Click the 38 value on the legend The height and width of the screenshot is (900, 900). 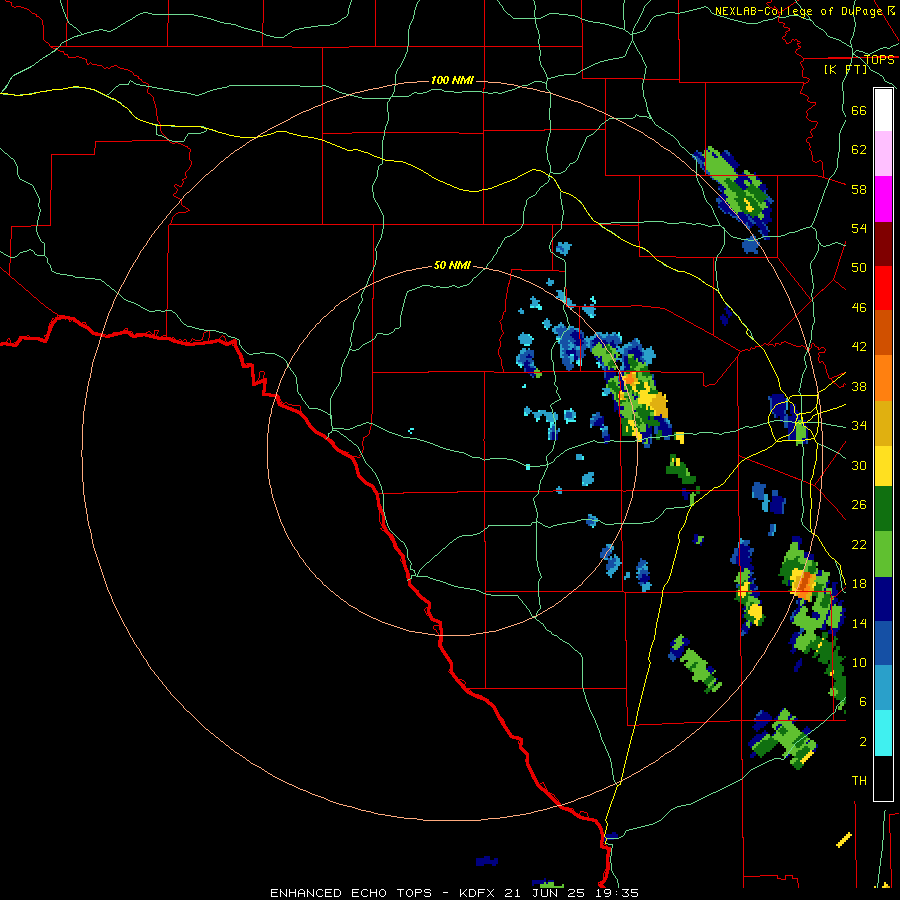859,387
